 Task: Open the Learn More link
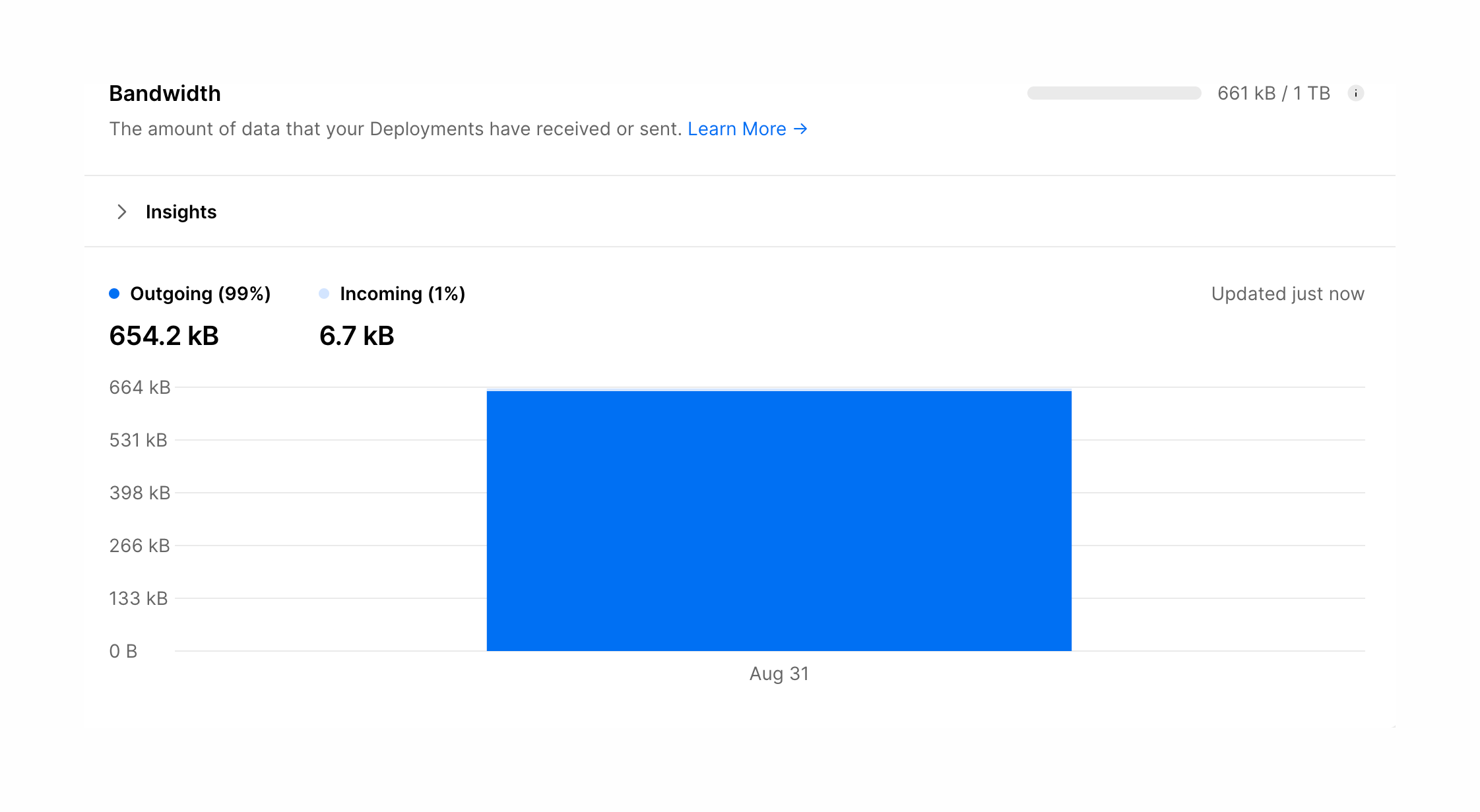736,129
